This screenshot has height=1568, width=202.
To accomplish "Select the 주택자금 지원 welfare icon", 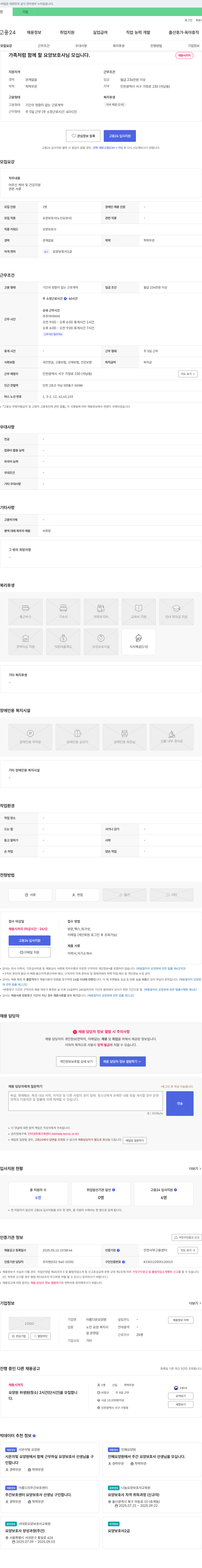I will [25, 642].
